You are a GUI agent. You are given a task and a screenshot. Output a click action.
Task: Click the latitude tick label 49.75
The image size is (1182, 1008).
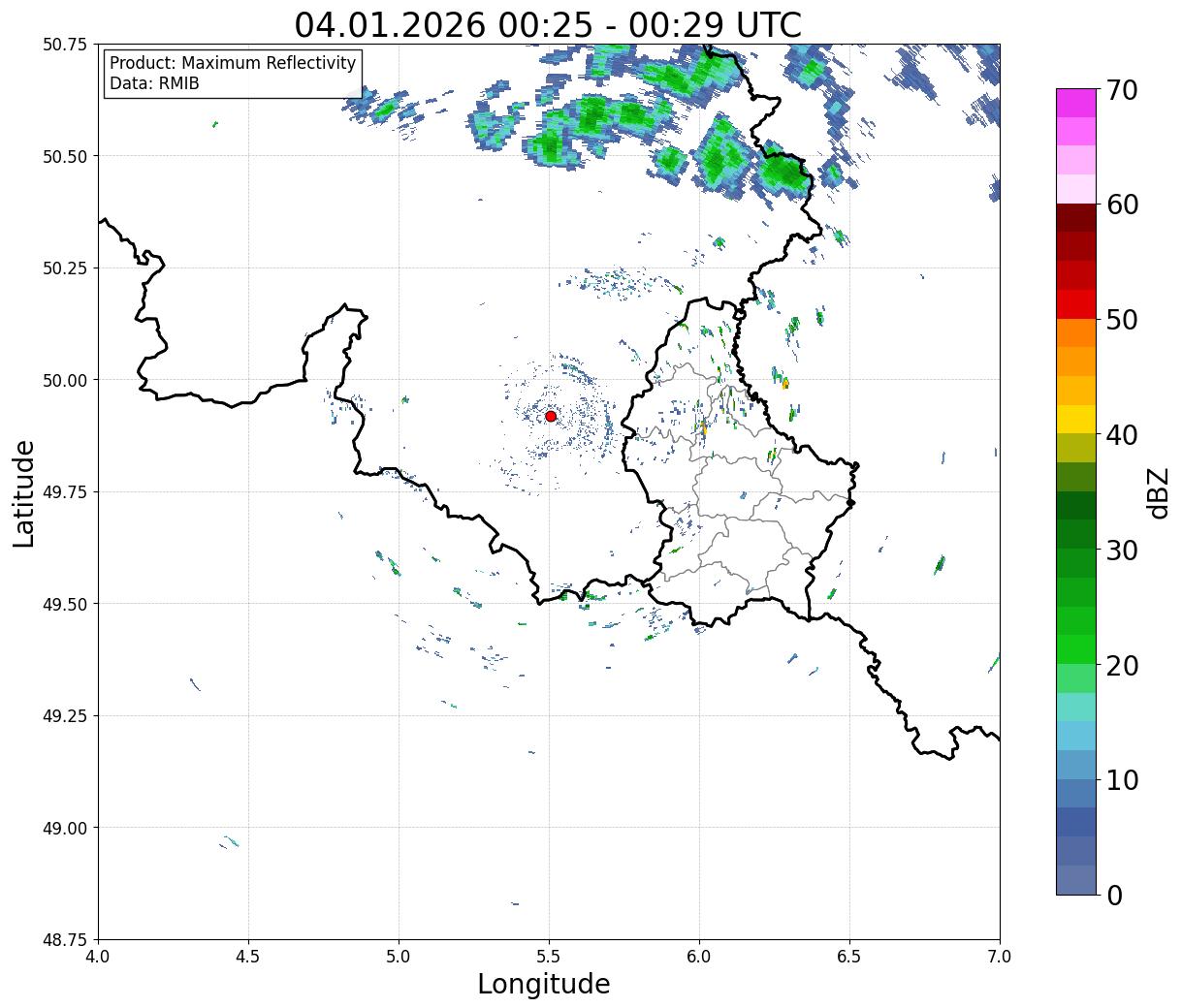(x=64, y=492)
